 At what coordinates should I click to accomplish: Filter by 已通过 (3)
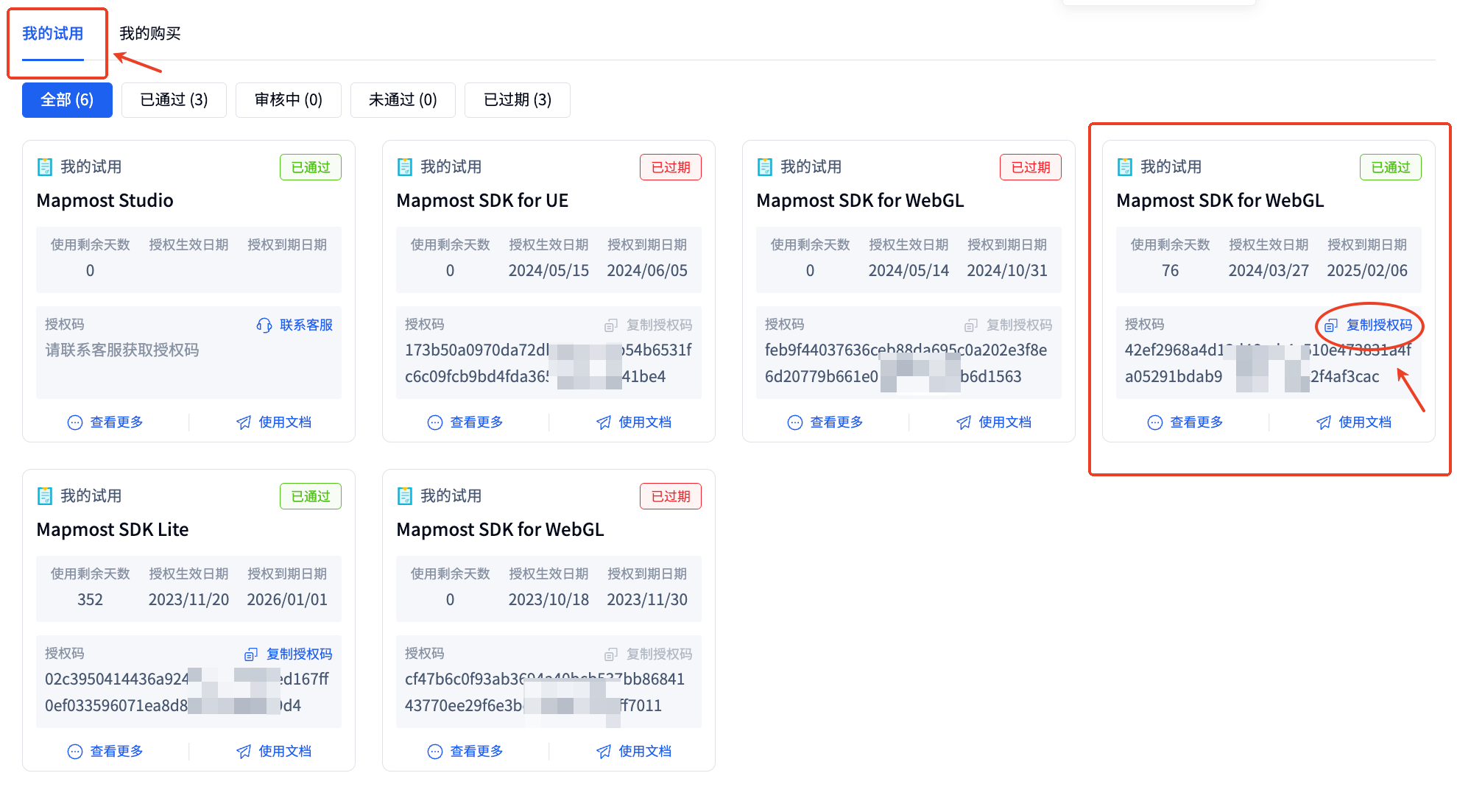(x=174, y=100)
